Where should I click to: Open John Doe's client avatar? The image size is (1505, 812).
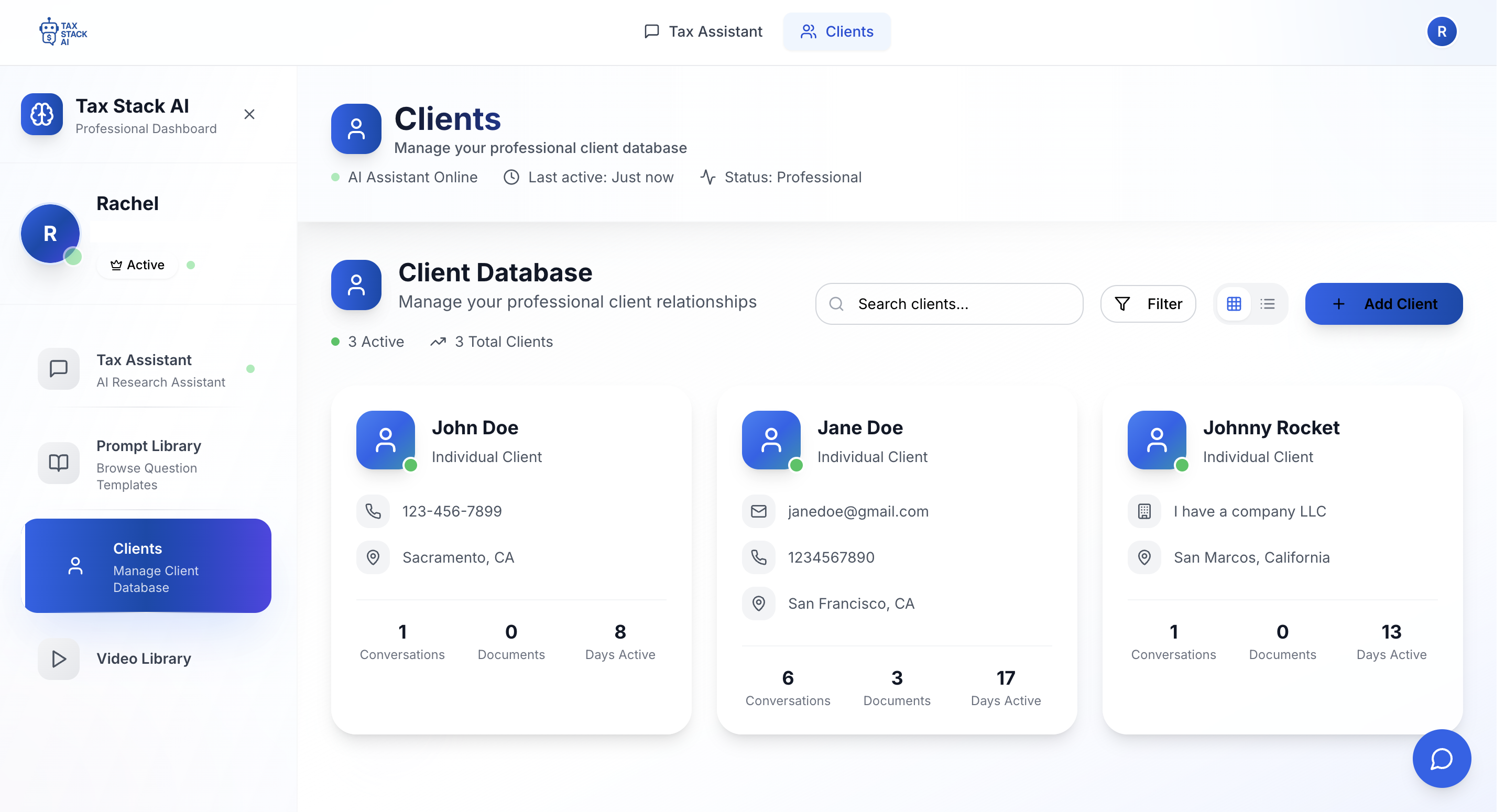point(386,440)
